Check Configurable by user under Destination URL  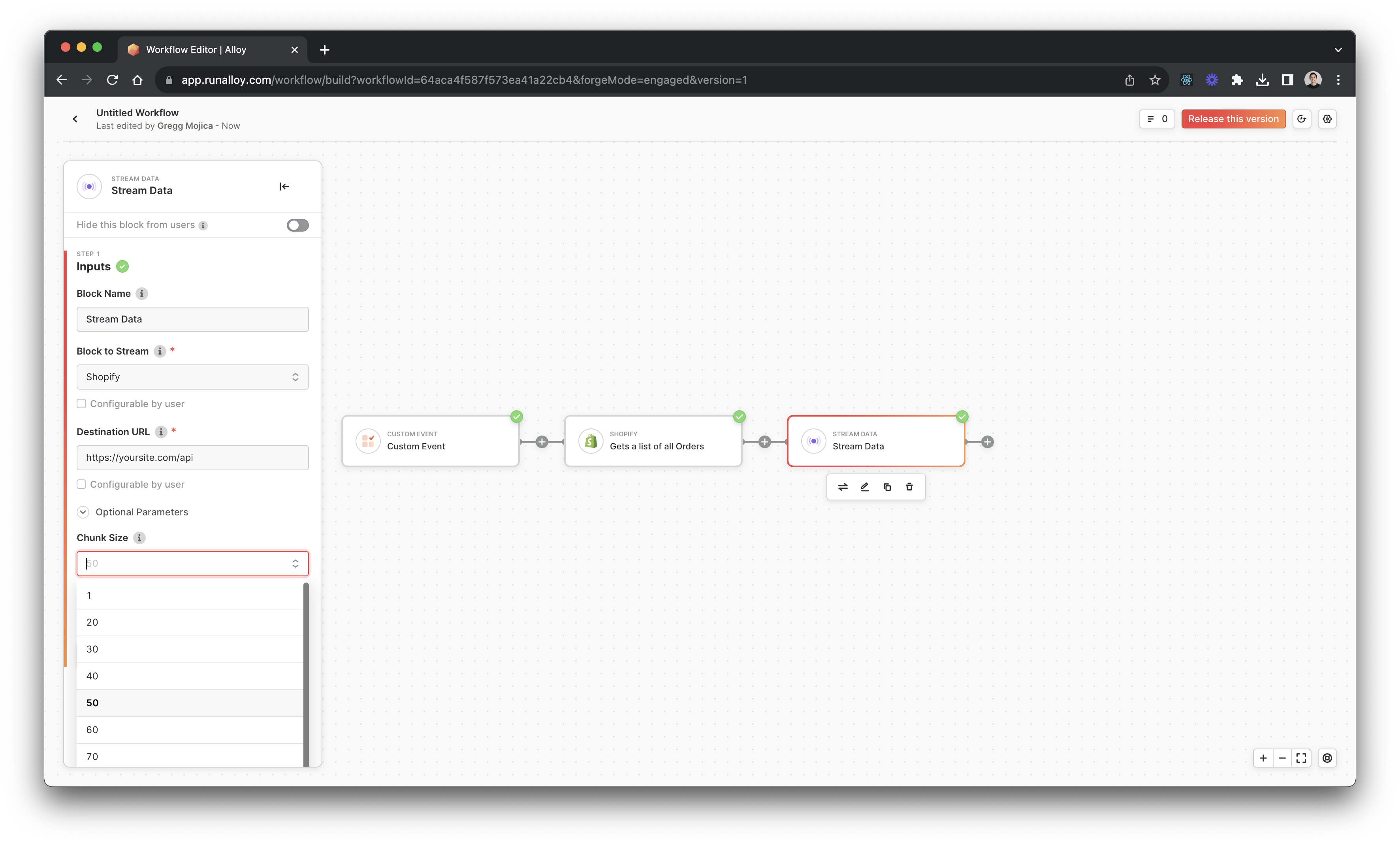[82, 485]
